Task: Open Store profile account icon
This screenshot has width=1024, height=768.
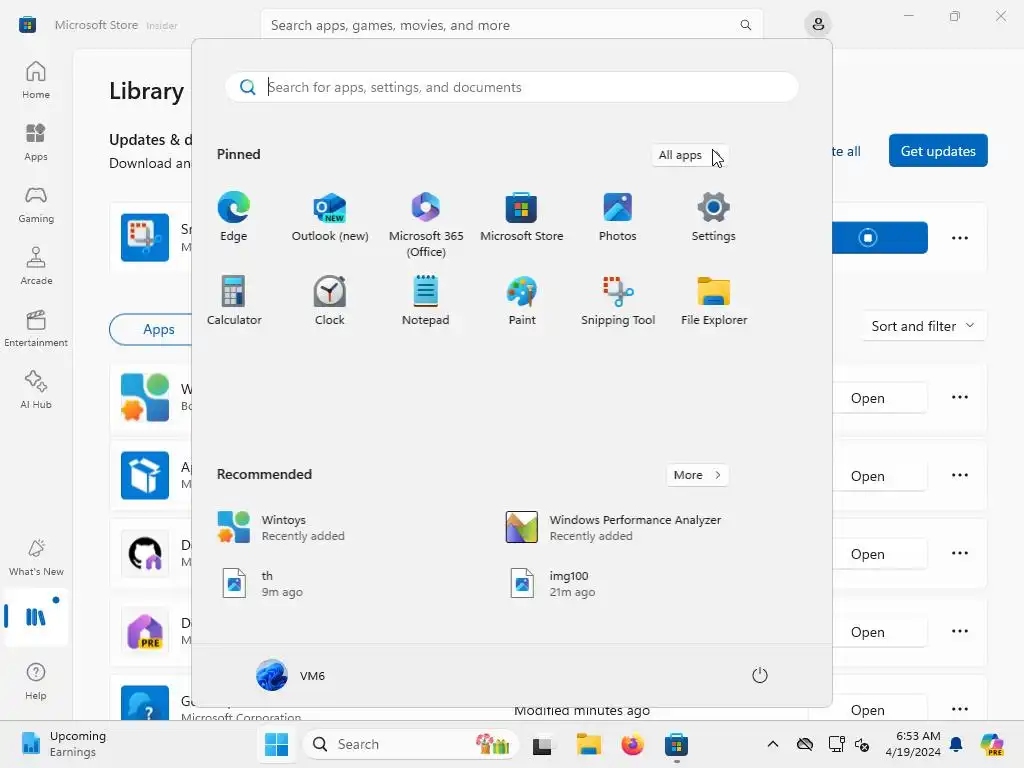Action: pos(818,25)
